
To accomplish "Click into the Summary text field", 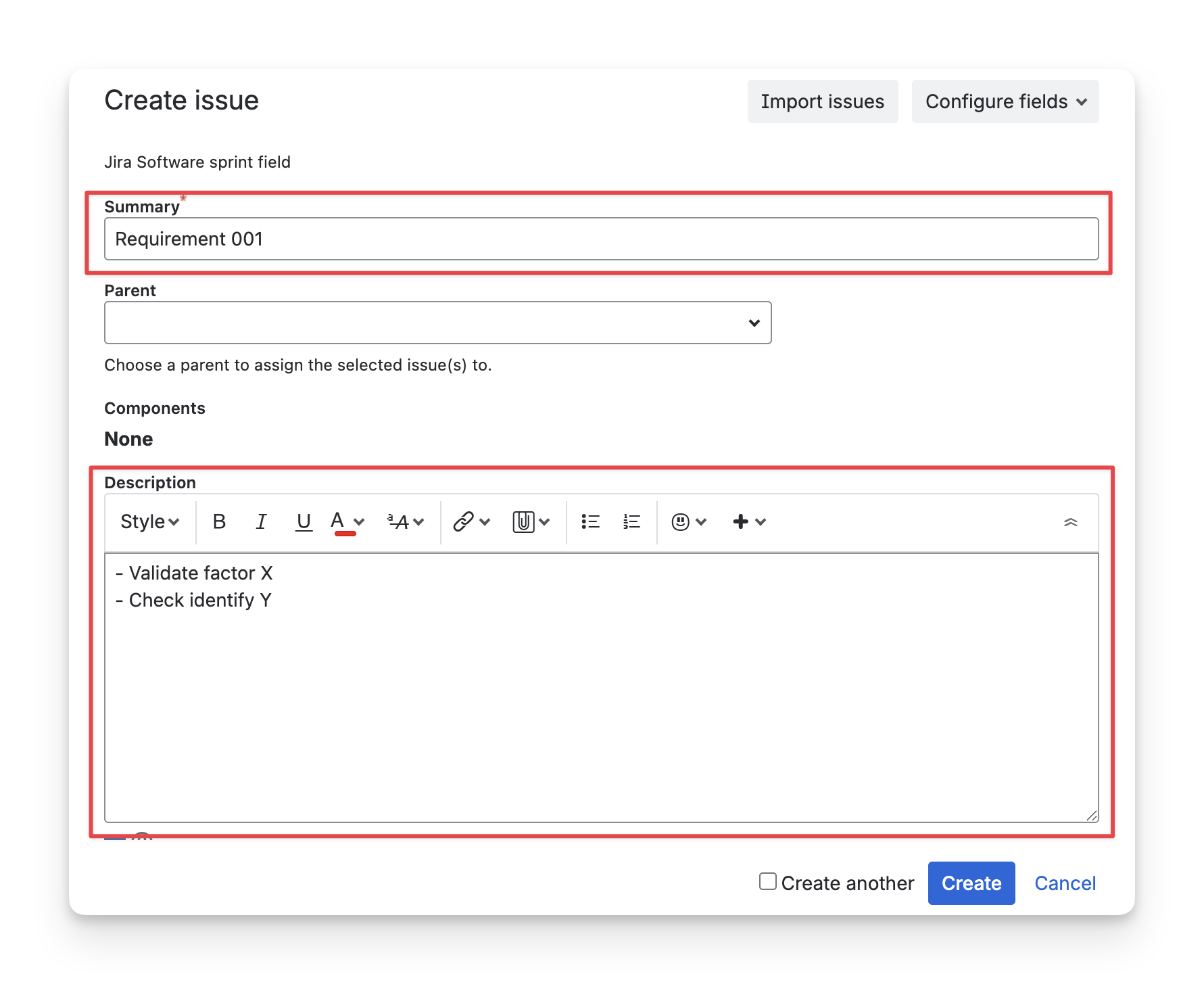I will [601, 239].
